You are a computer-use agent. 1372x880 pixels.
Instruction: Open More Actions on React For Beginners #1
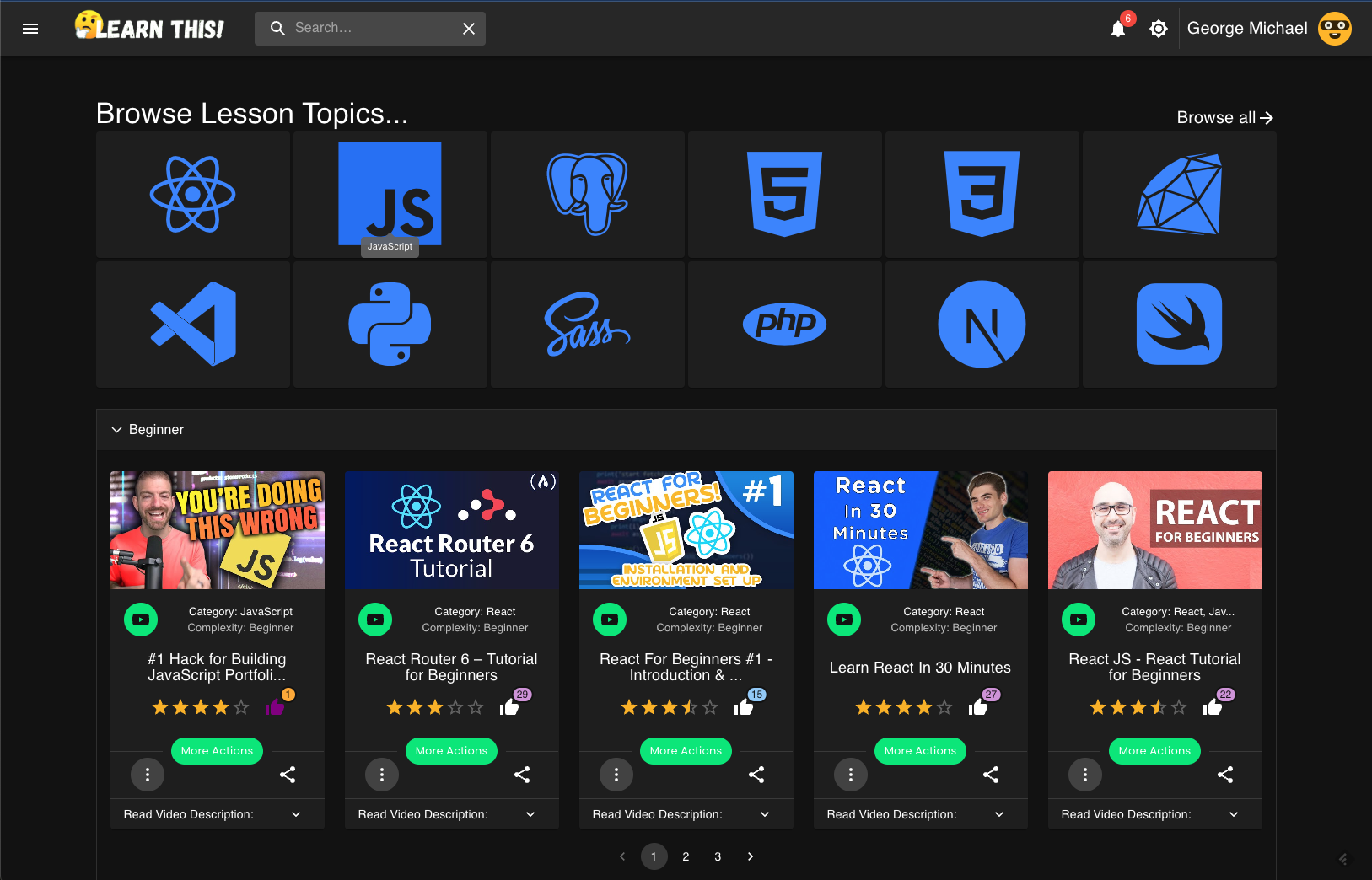[686, 751]
